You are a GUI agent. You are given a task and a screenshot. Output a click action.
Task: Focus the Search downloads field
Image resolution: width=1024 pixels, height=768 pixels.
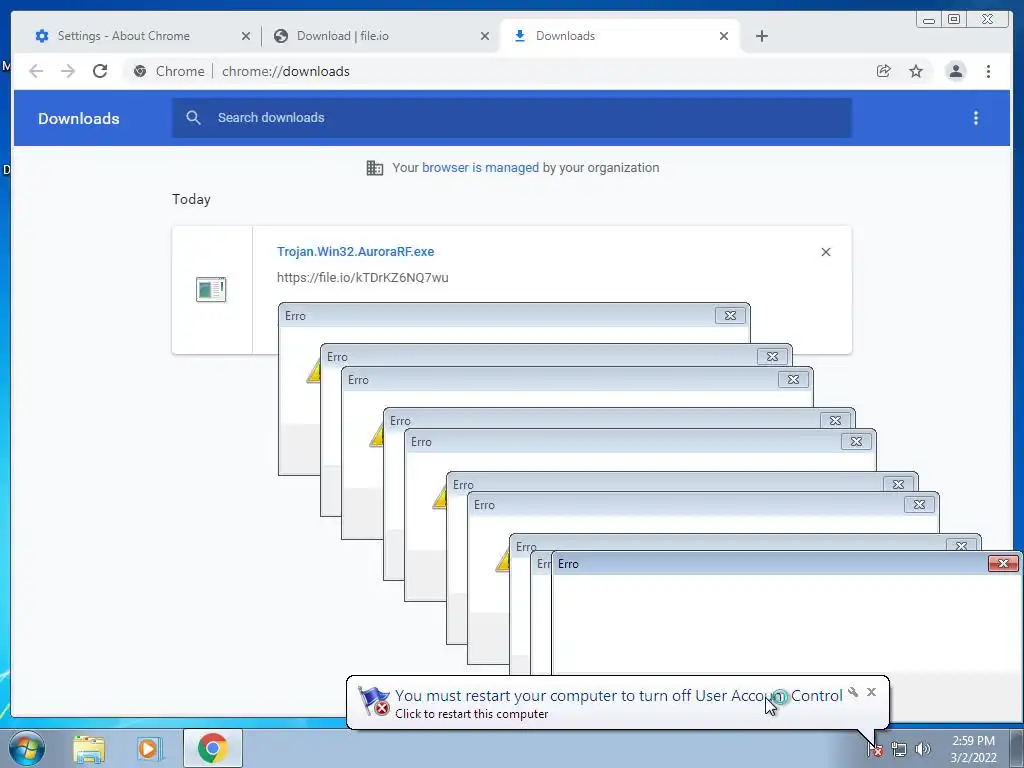point(512,118)
